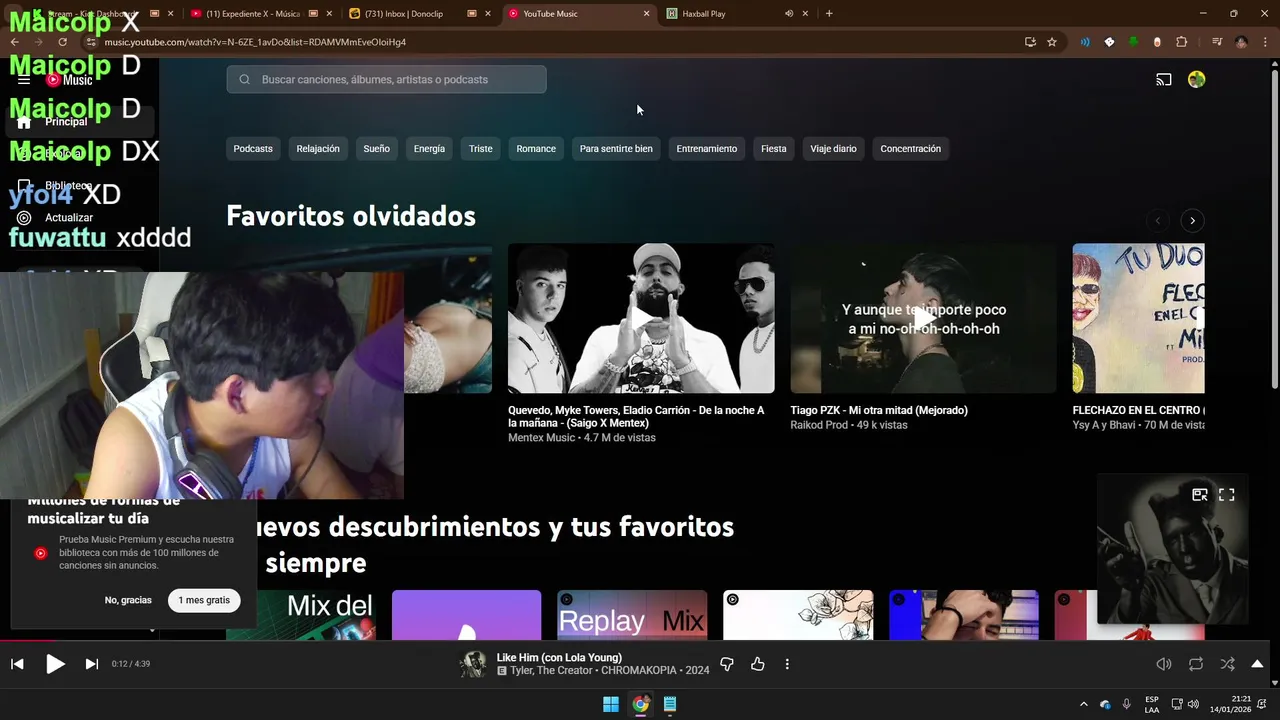Play the current song Like Him
Viewport: 1280px width, 720px height.
[x=55, y=664]
